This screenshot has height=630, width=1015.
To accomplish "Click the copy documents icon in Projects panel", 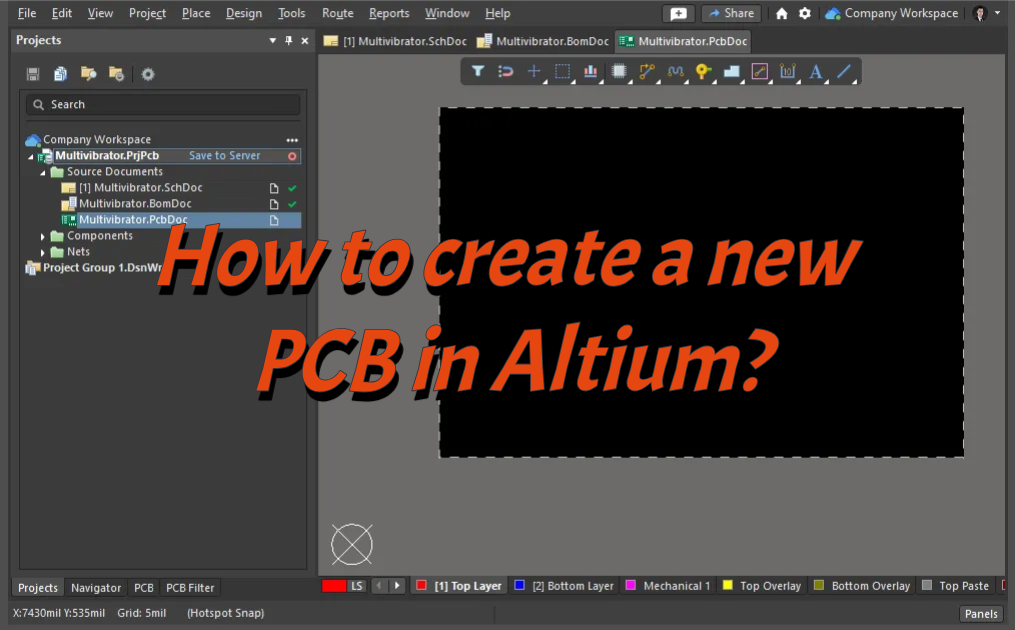I will coord(60,74).
